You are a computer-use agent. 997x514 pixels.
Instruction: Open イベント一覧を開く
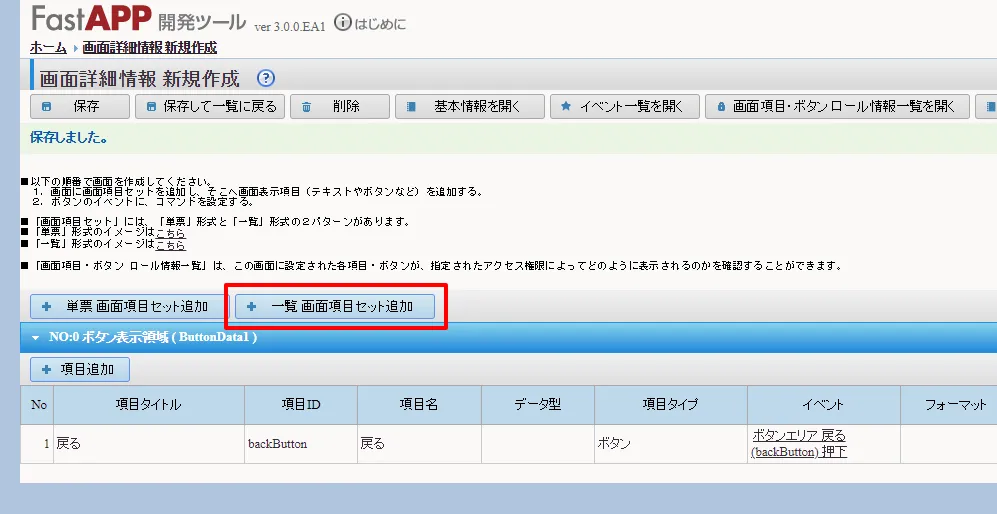[x=624, y=107]
